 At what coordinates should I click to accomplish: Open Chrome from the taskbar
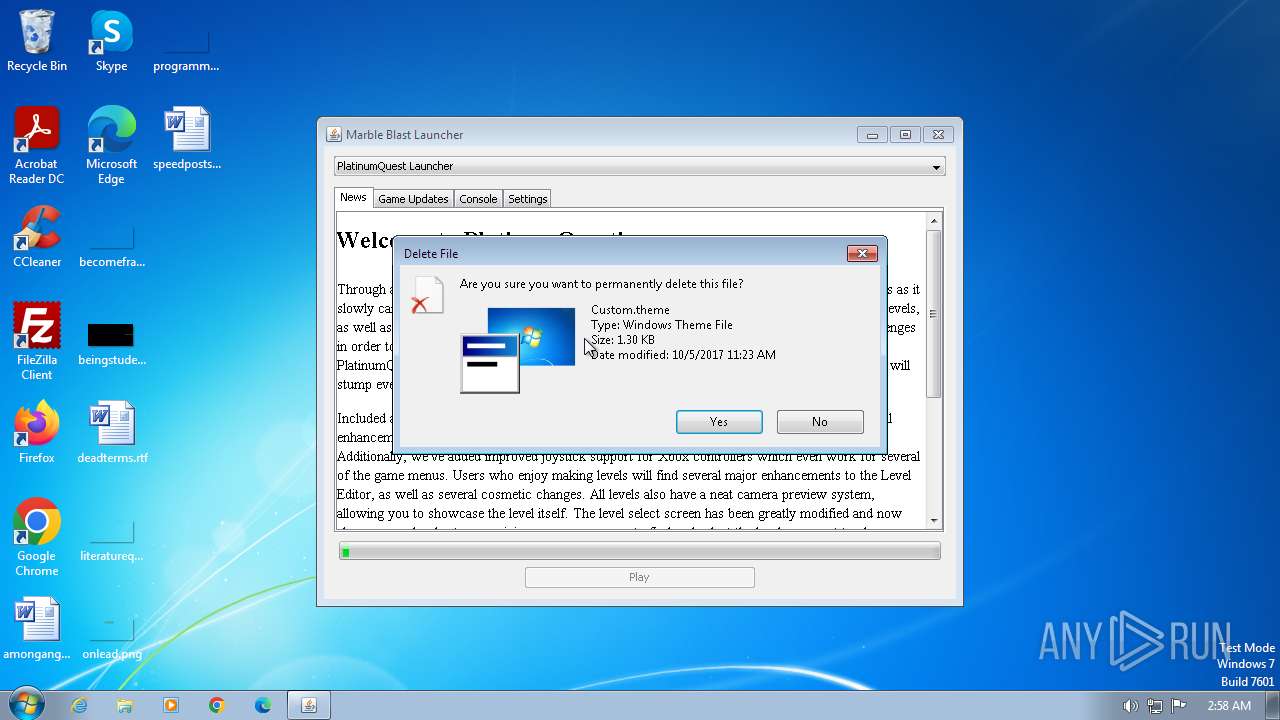[217, 705]
